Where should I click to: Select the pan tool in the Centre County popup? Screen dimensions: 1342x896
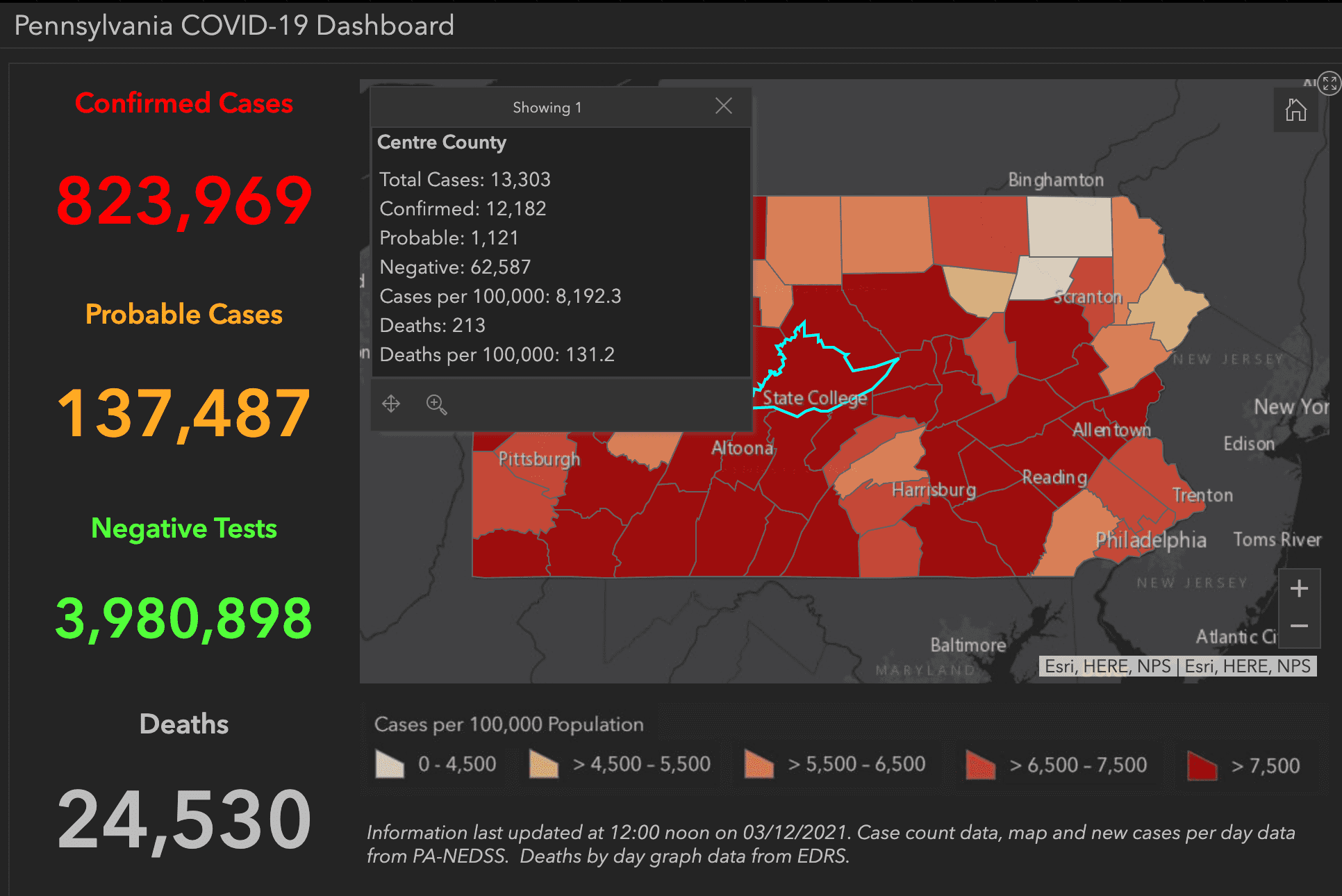(x=391, y=404)
